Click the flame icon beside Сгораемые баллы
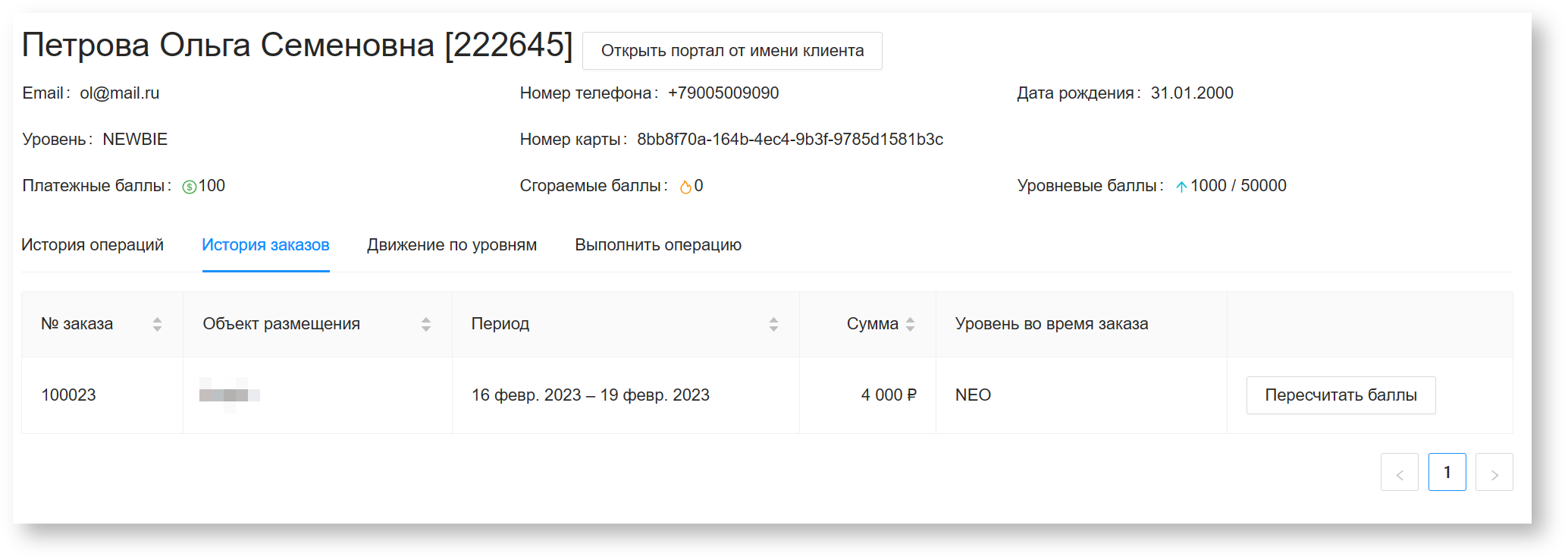Image resolution: width=1568 pixels, height=560 pixels. coord(685,187)
